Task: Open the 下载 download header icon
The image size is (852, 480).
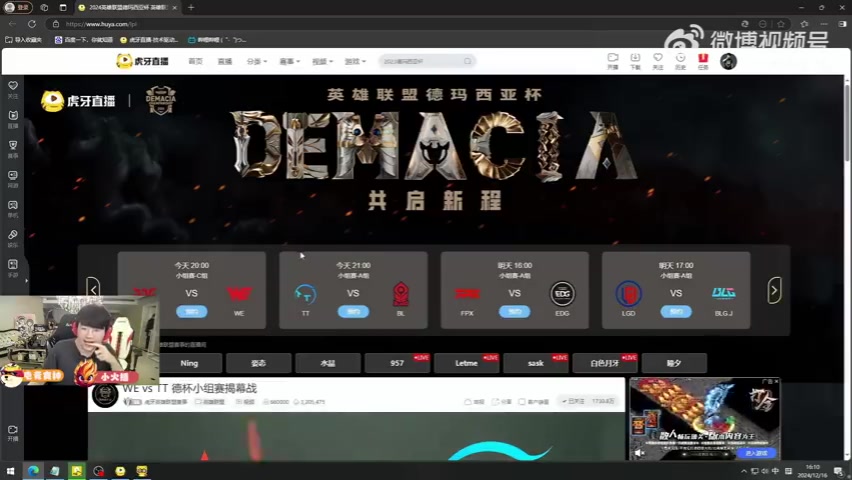Action: [635, 61]
